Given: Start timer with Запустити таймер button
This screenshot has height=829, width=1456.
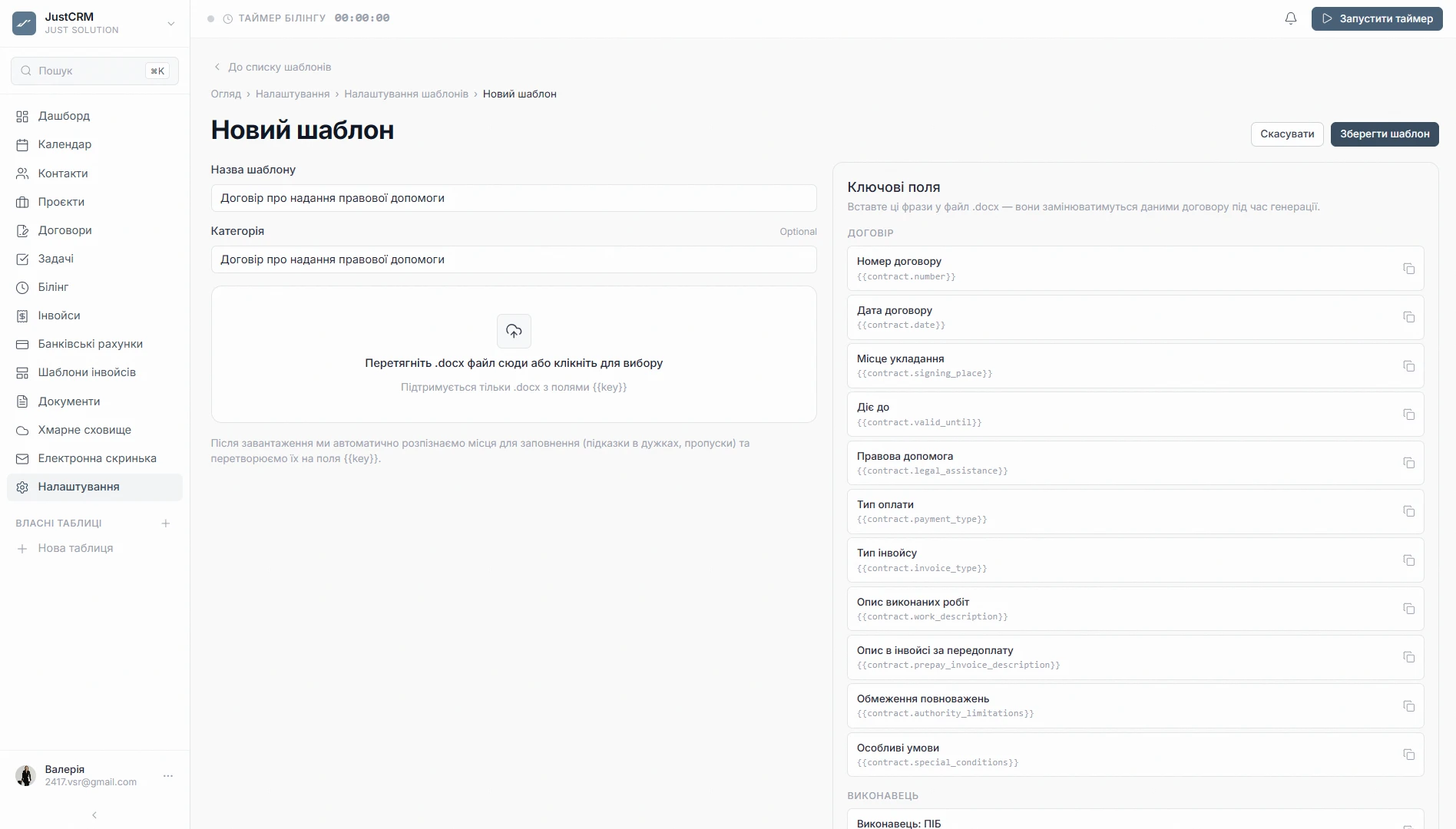Looking at the screenshot, I should click(1377, 18).
